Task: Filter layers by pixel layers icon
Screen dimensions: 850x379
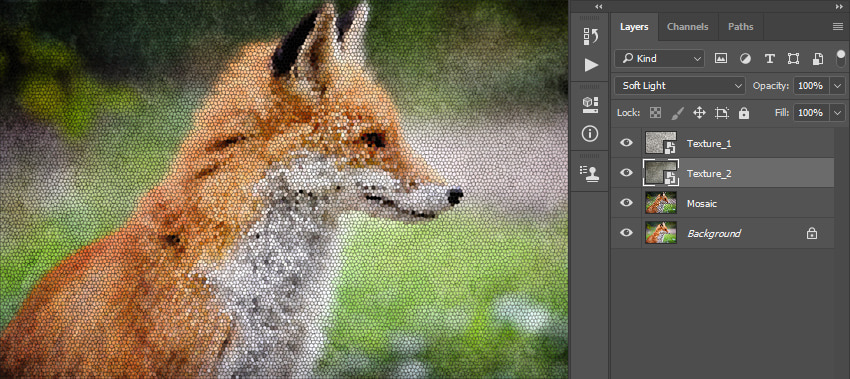Action: tap(720, 58)
